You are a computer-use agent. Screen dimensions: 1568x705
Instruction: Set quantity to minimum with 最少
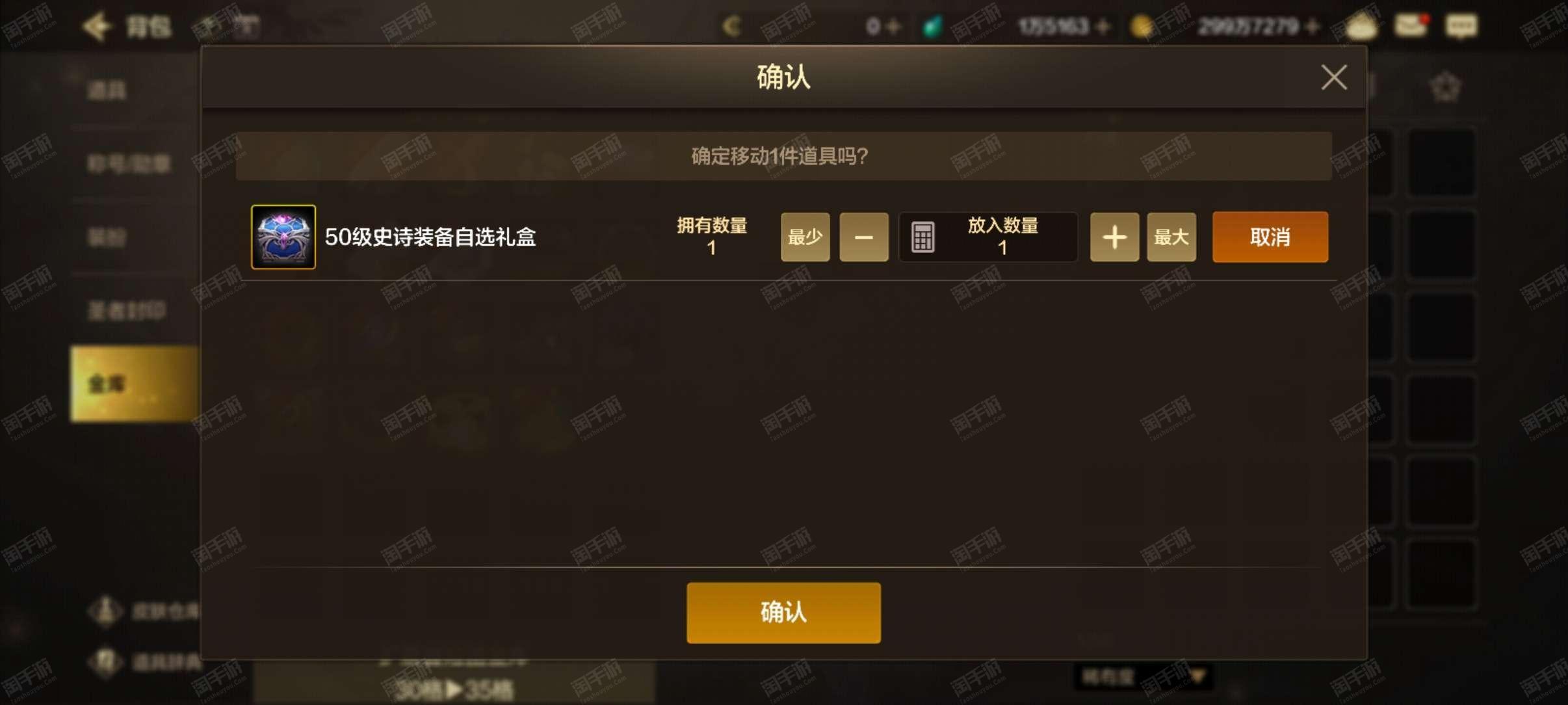click(805, 237)
